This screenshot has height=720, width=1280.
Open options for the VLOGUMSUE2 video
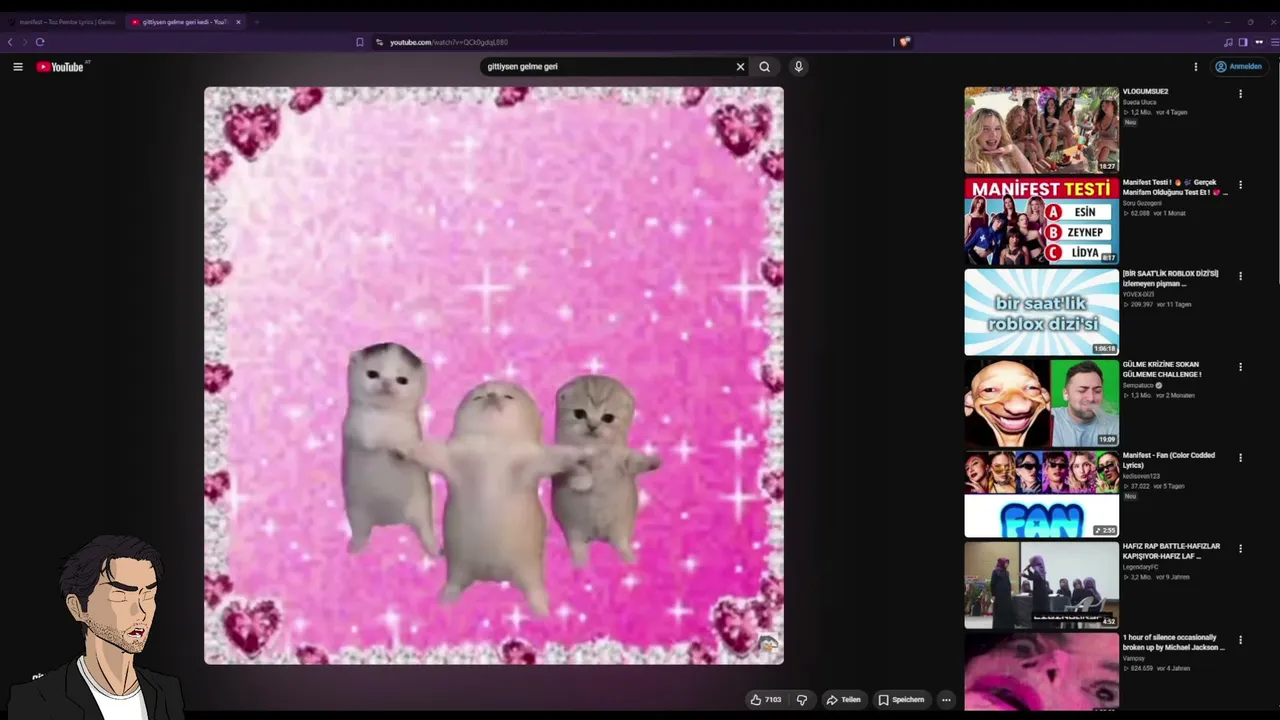point(1240,94)
